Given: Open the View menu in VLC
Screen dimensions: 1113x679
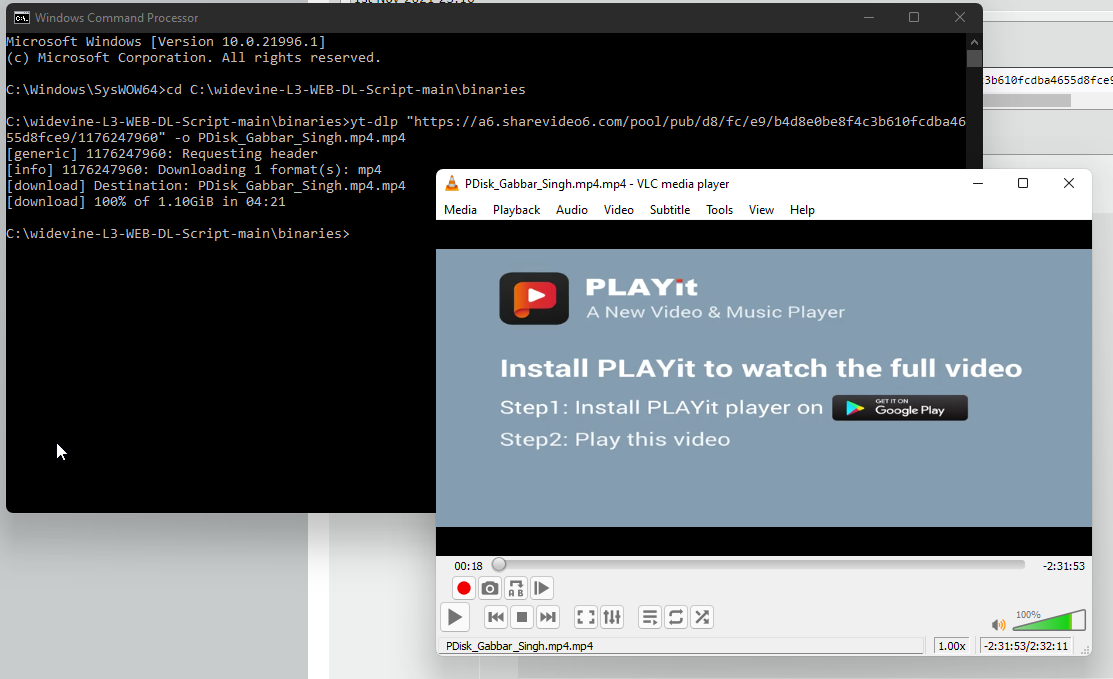Looking at the screenshot, I should [761, 210].
